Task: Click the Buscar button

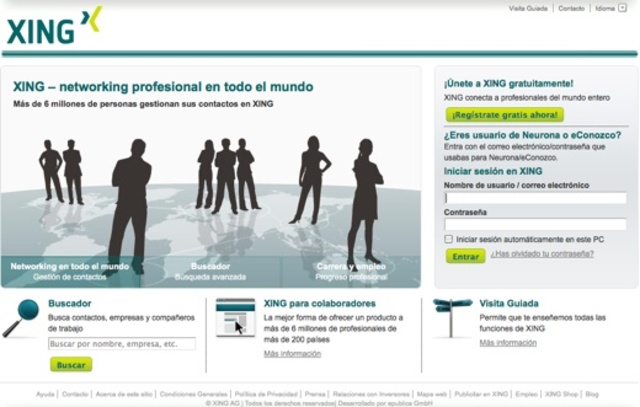Action: pyautogui.click(x=71, y=365)
